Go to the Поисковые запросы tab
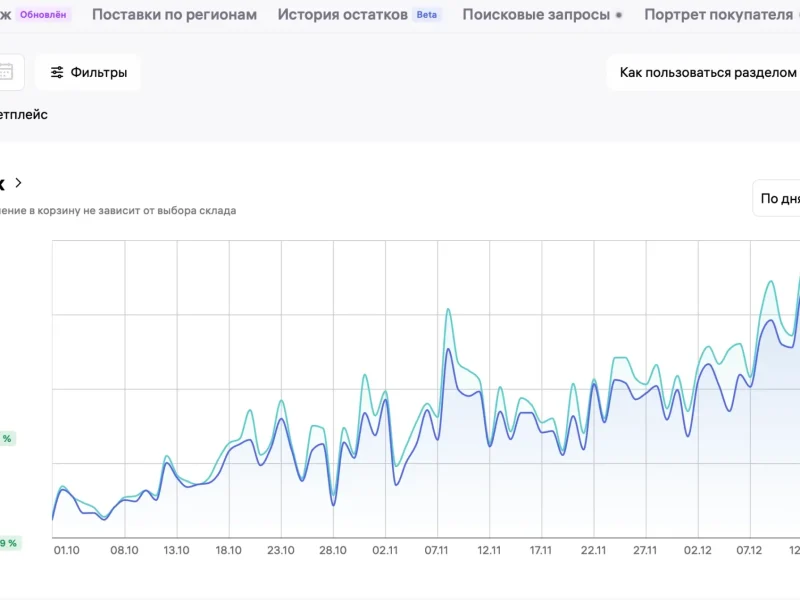The image size is (800, 600). coord(535,15)
